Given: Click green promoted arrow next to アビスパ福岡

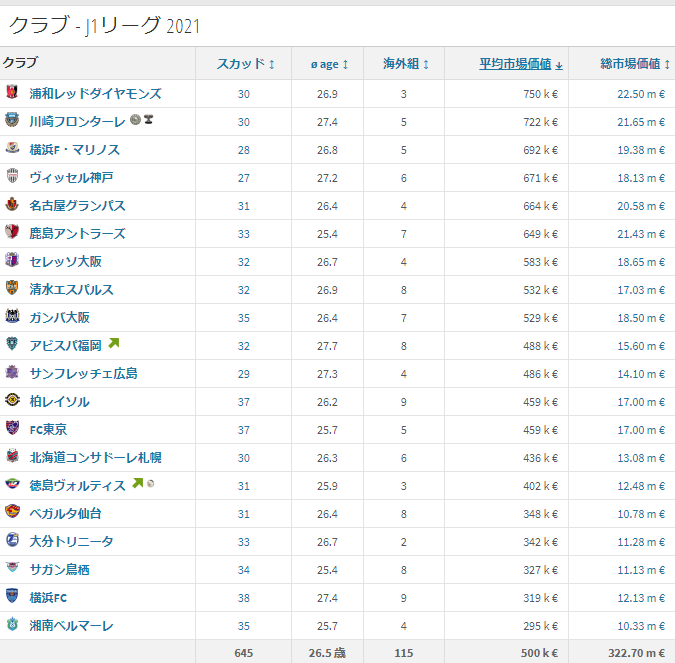Looking at the screenshot, I should pos(114,345).
